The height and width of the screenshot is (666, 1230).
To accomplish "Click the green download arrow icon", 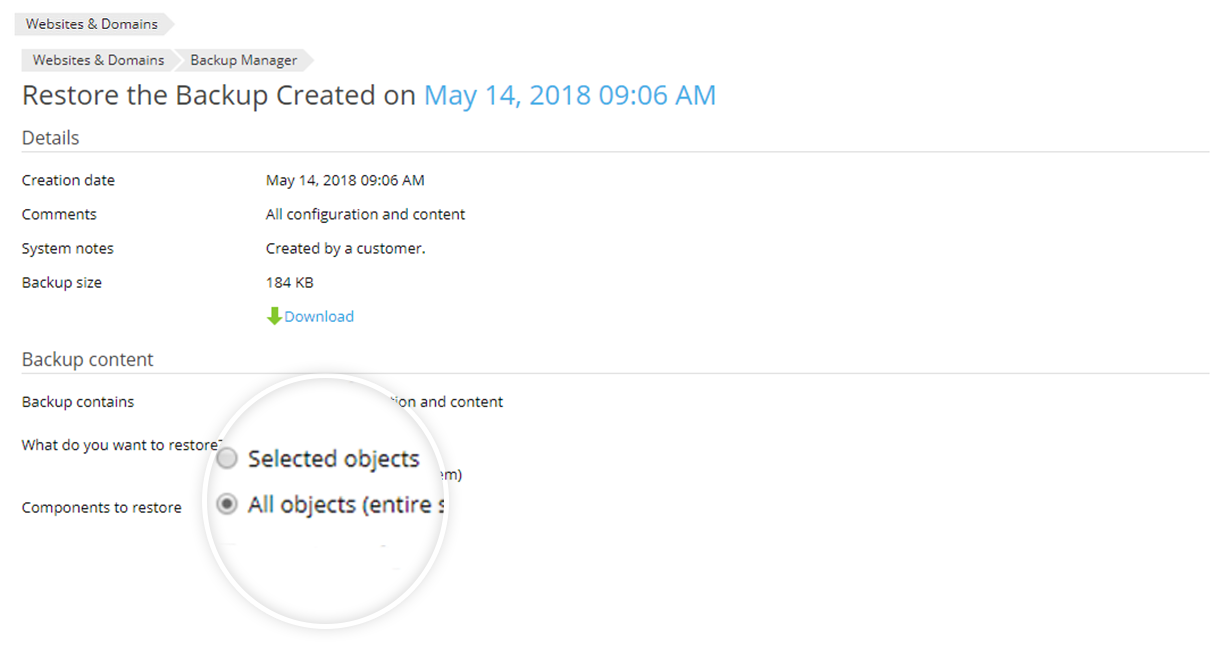I will click(x=273, y=316).
